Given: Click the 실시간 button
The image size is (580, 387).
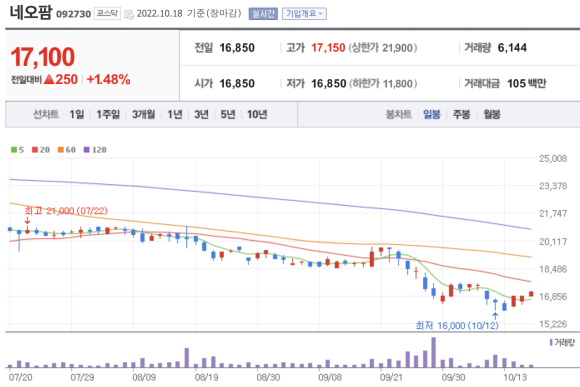Looking at the screenshot, I should pos(263,14).
